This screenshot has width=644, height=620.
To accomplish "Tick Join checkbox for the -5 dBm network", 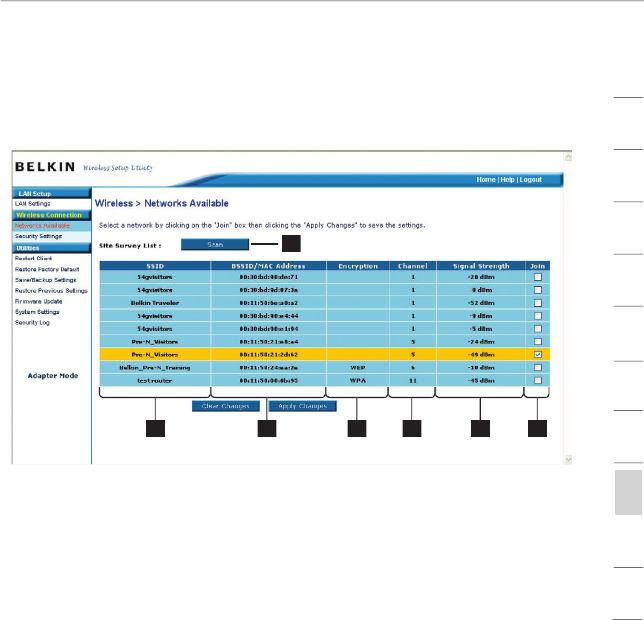I will point(538,329).
